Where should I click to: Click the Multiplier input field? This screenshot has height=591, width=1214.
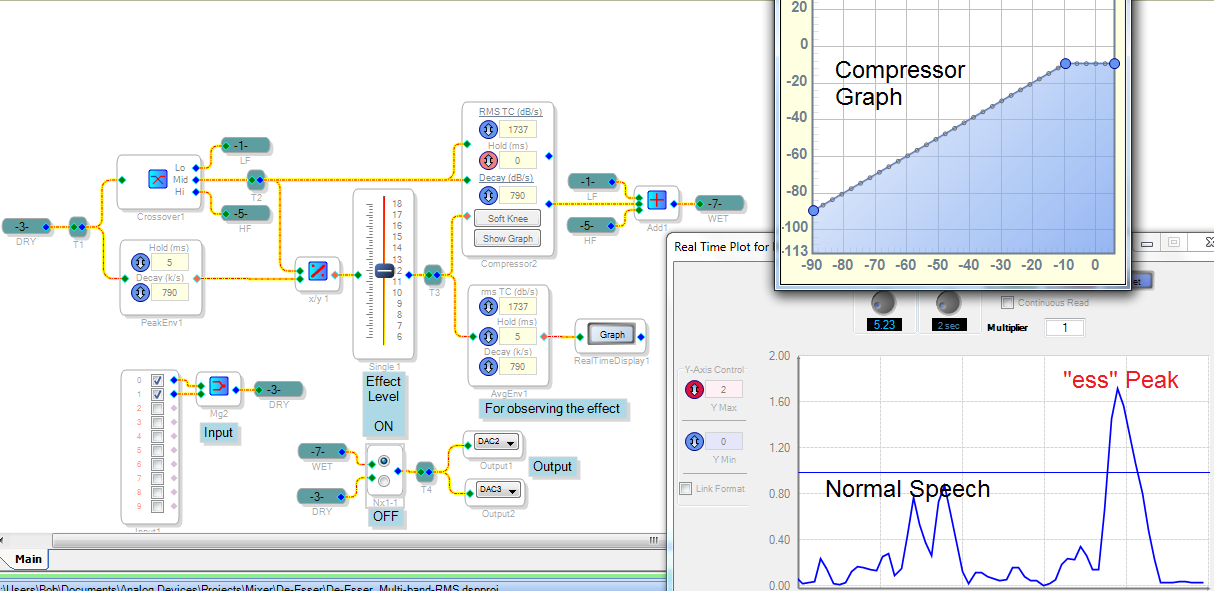(x=1065, y=328)
